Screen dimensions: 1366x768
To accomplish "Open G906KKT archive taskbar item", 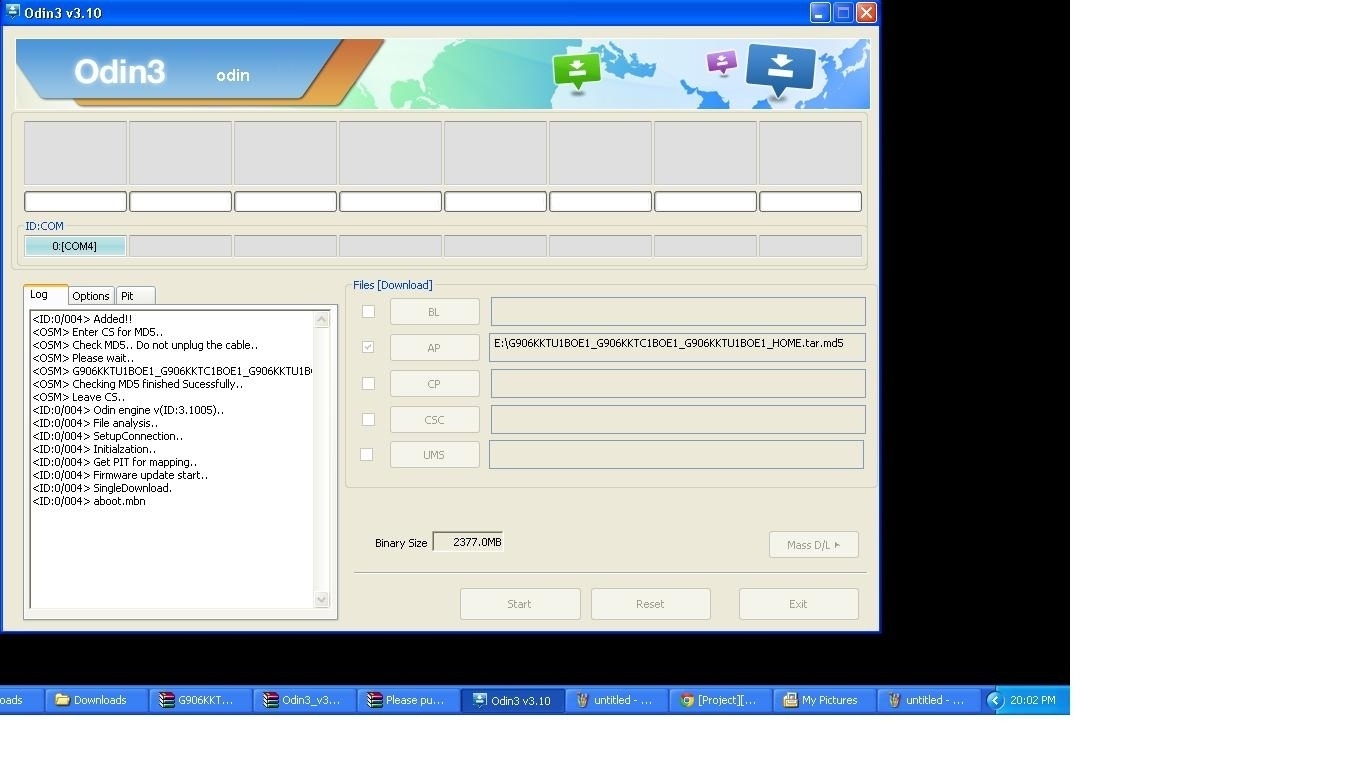I will pyautogui.click(x=200, y=700).
